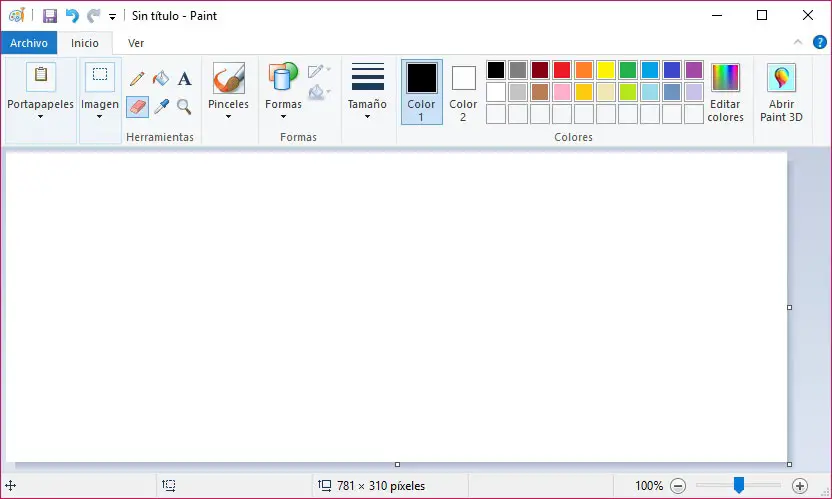Select the Fill with color bucket tool
832x499 pixels.
click(161, 79)
